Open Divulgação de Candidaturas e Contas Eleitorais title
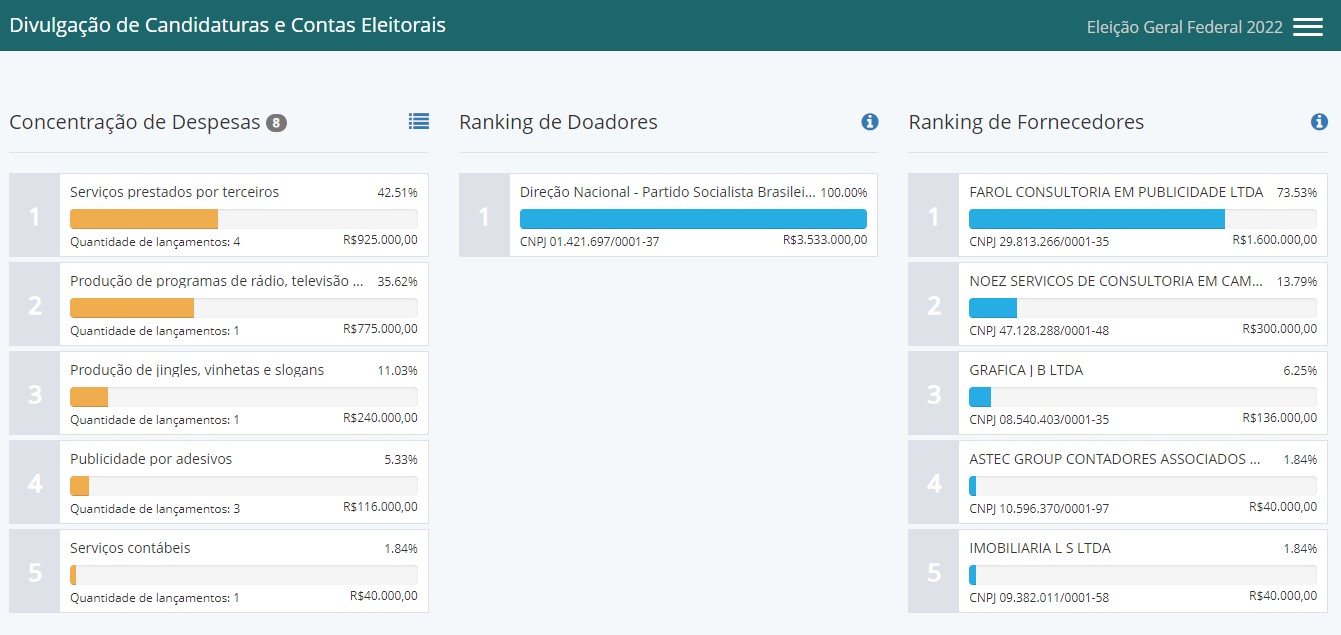Image resolution: width=1341 pixels, height=635 pixels. (x=228, y=25)
